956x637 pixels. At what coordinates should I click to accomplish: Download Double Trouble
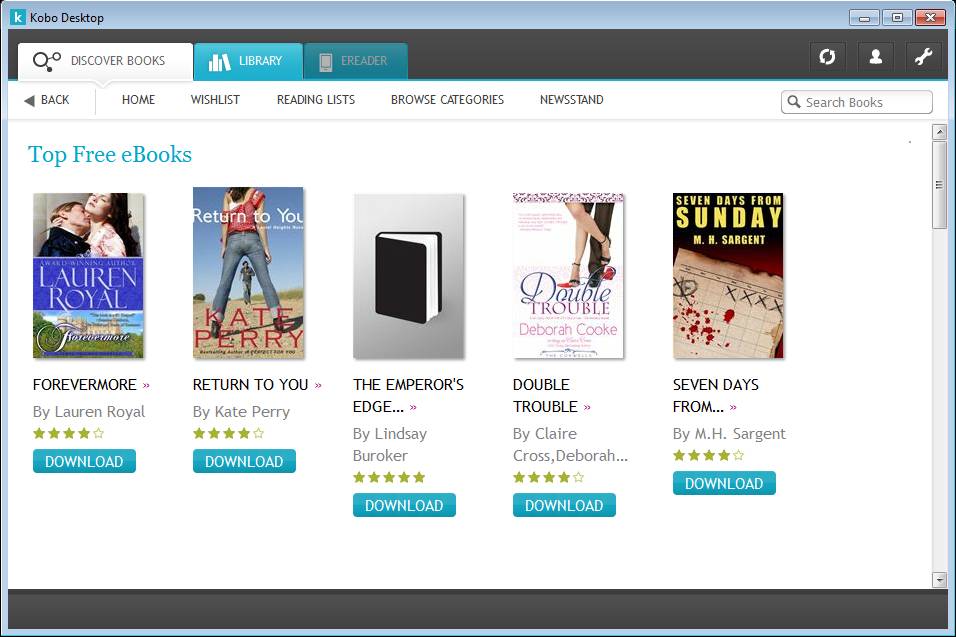point(564,505)
